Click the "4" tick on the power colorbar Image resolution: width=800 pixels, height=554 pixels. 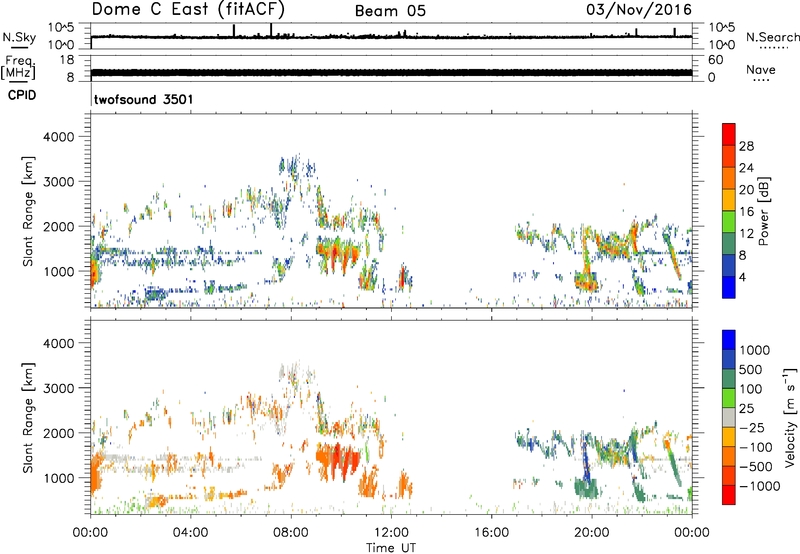[743, 277]
